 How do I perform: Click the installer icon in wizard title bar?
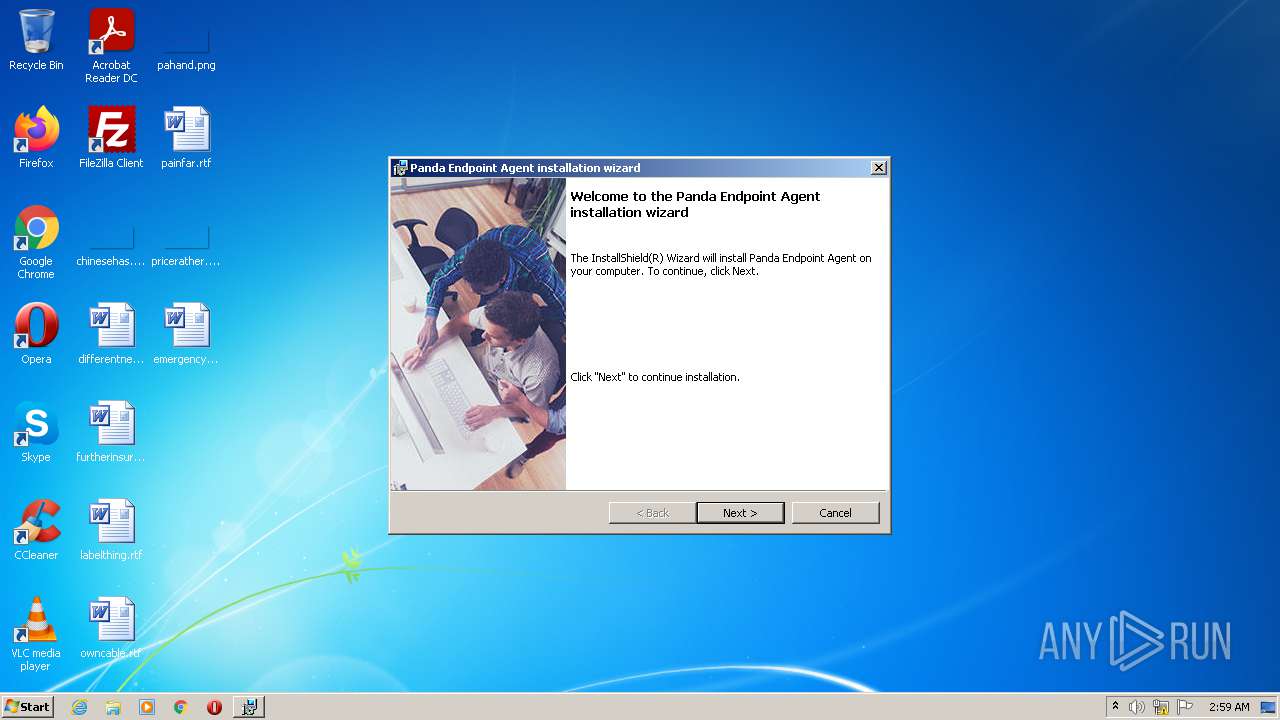[x=400, y=168]
